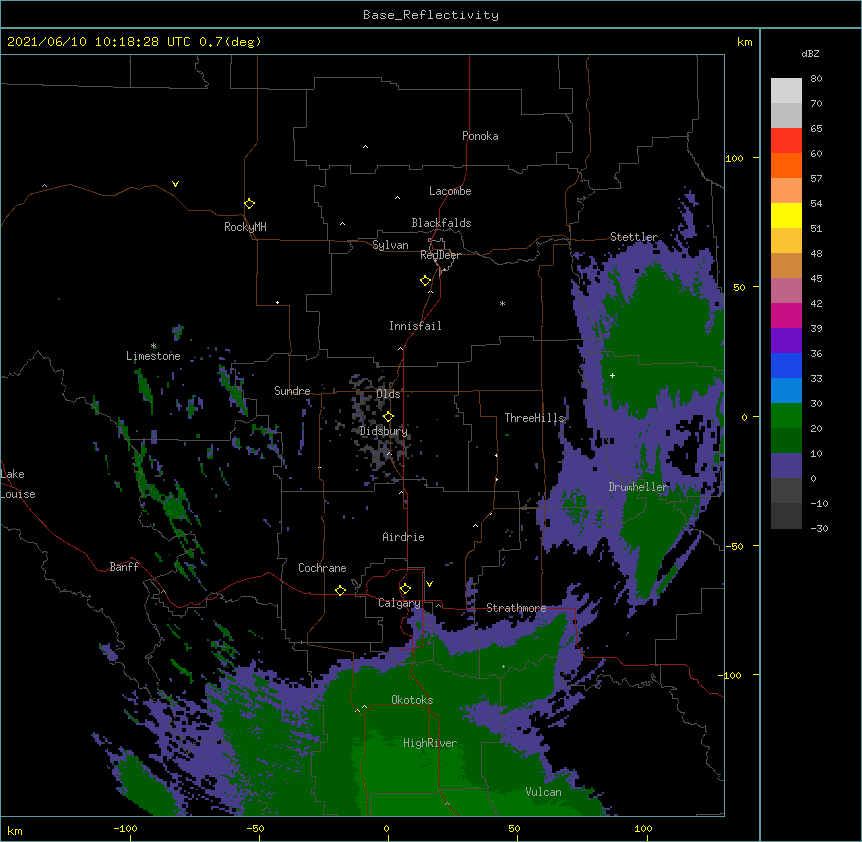862x842 pixels.
Task: Click the Base_Reflectivity title
Action: point(431,15)
